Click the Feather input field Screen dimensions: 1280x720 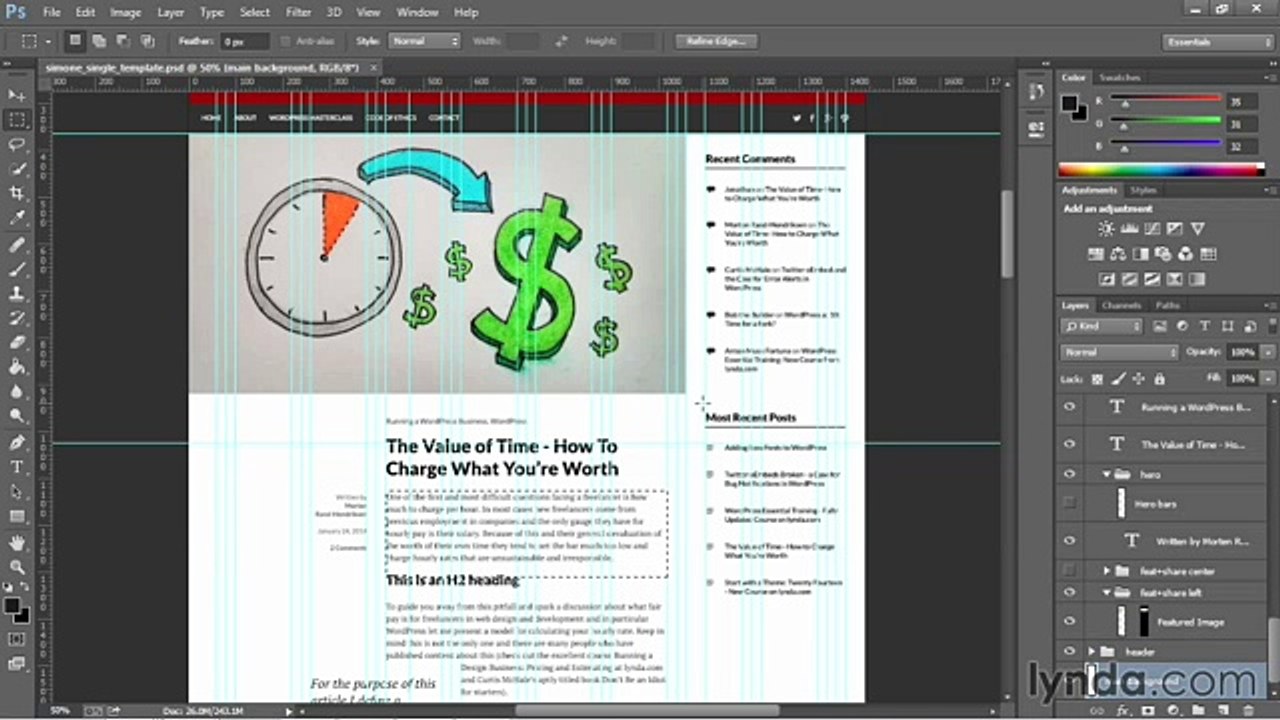tap(246, 42)
